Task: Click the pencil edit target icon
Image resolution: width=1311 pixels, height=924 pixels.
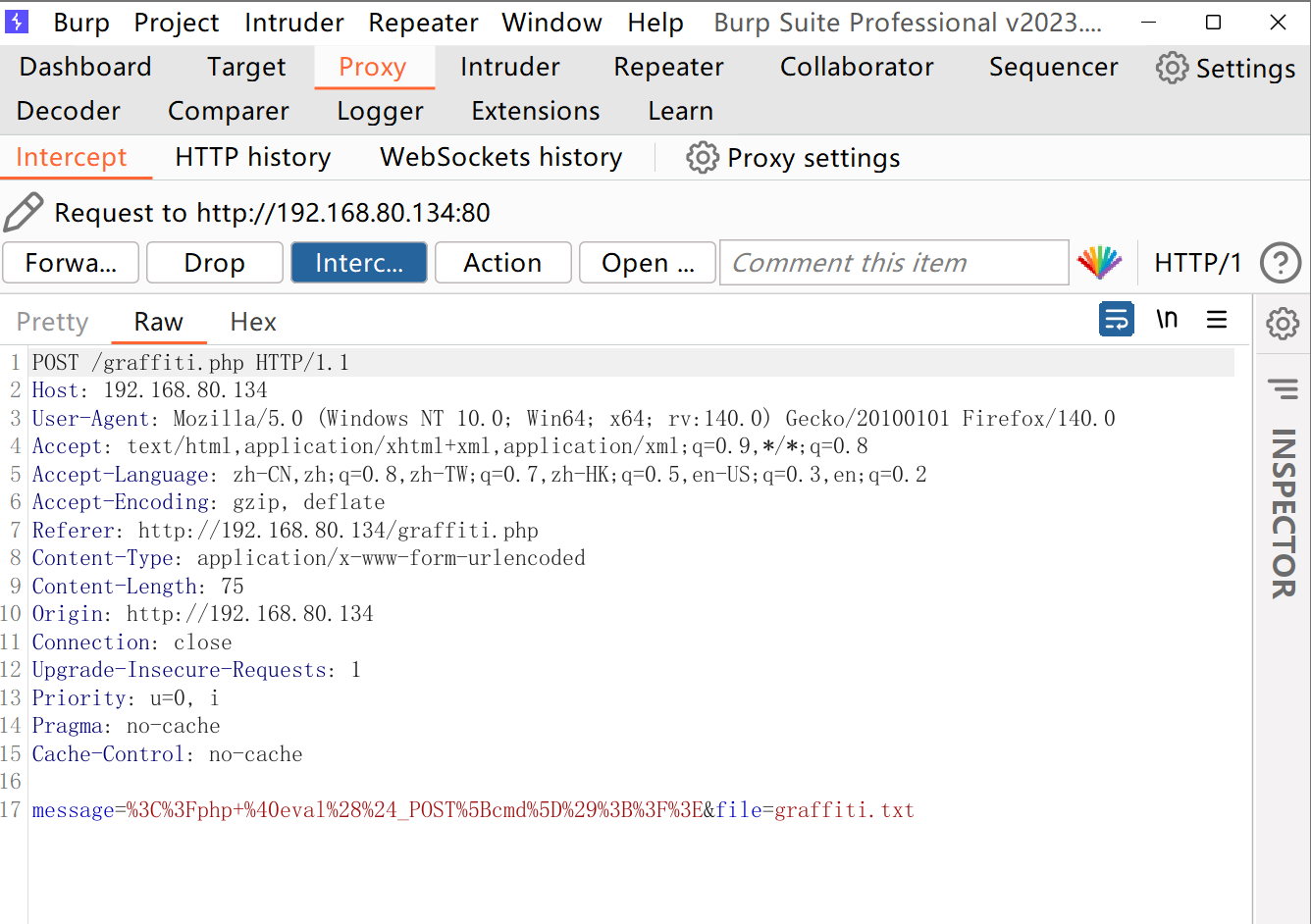Action: click(x=24, y=212)
